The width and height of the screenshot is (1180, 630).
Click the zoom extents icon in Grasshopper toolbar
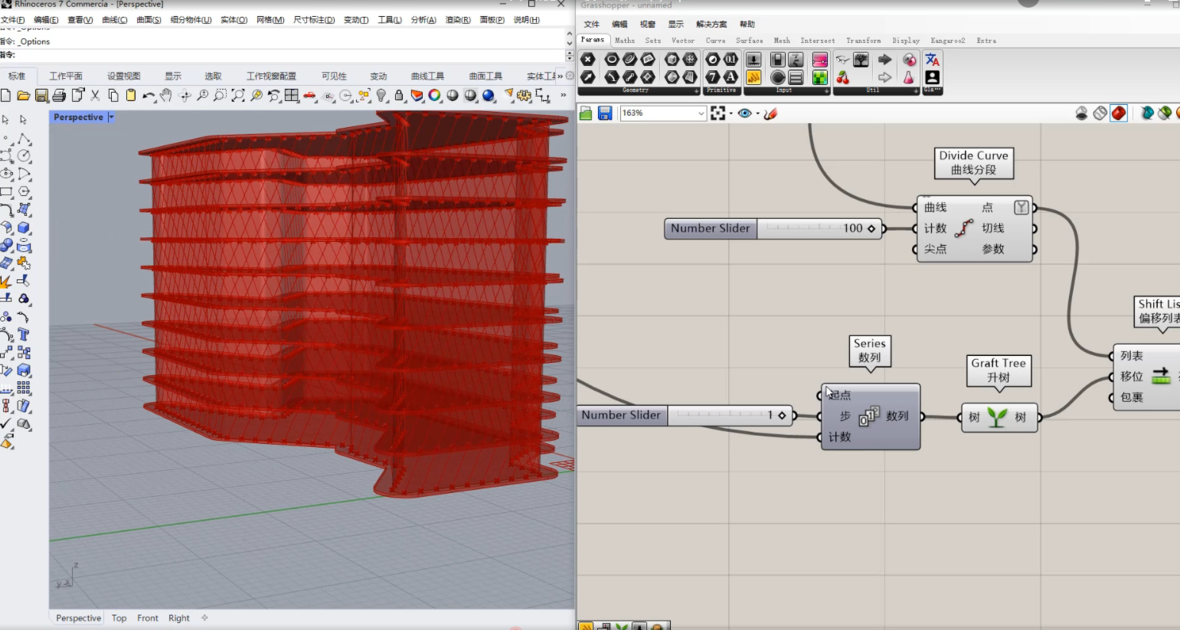click(718, 113)
